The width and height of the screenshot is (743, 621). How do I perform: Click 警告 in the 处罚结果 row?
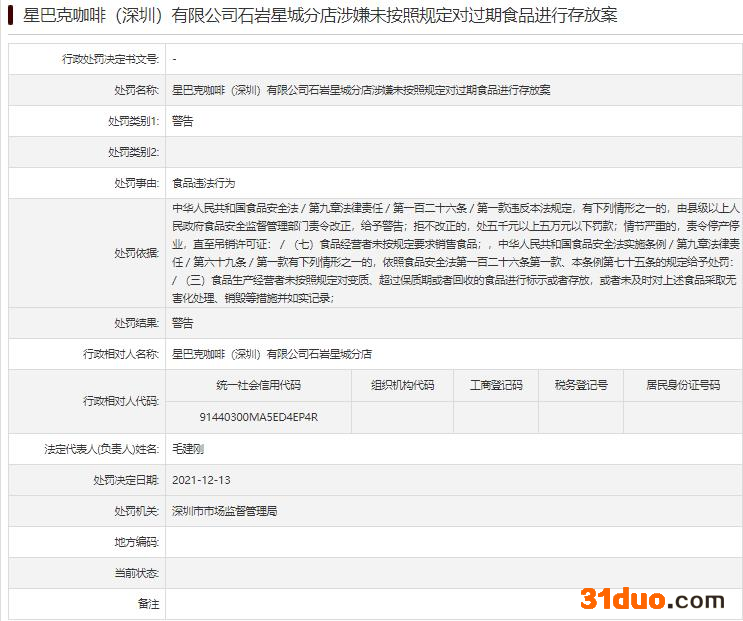click(x=183, y=323)
